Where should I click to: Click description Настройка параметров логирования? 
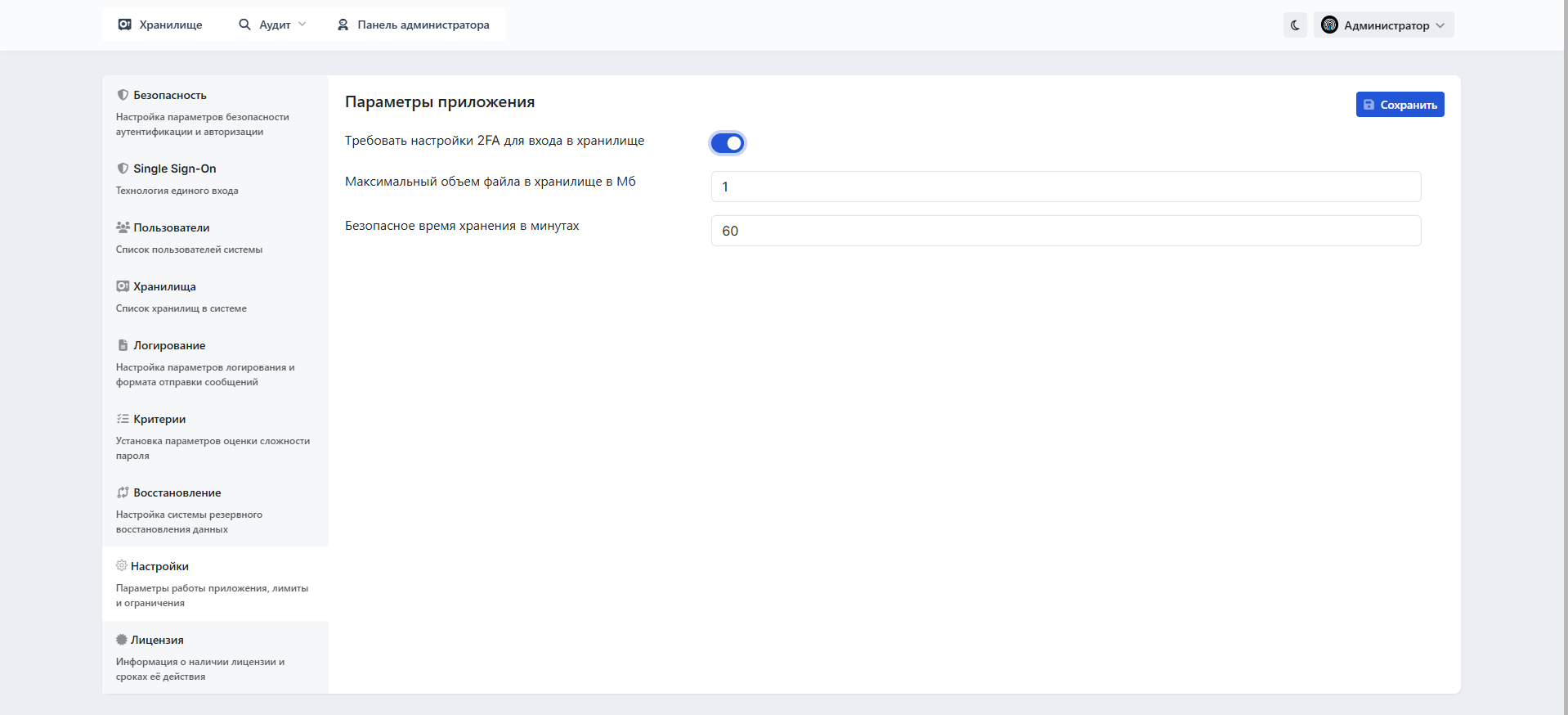click(205, 375)
